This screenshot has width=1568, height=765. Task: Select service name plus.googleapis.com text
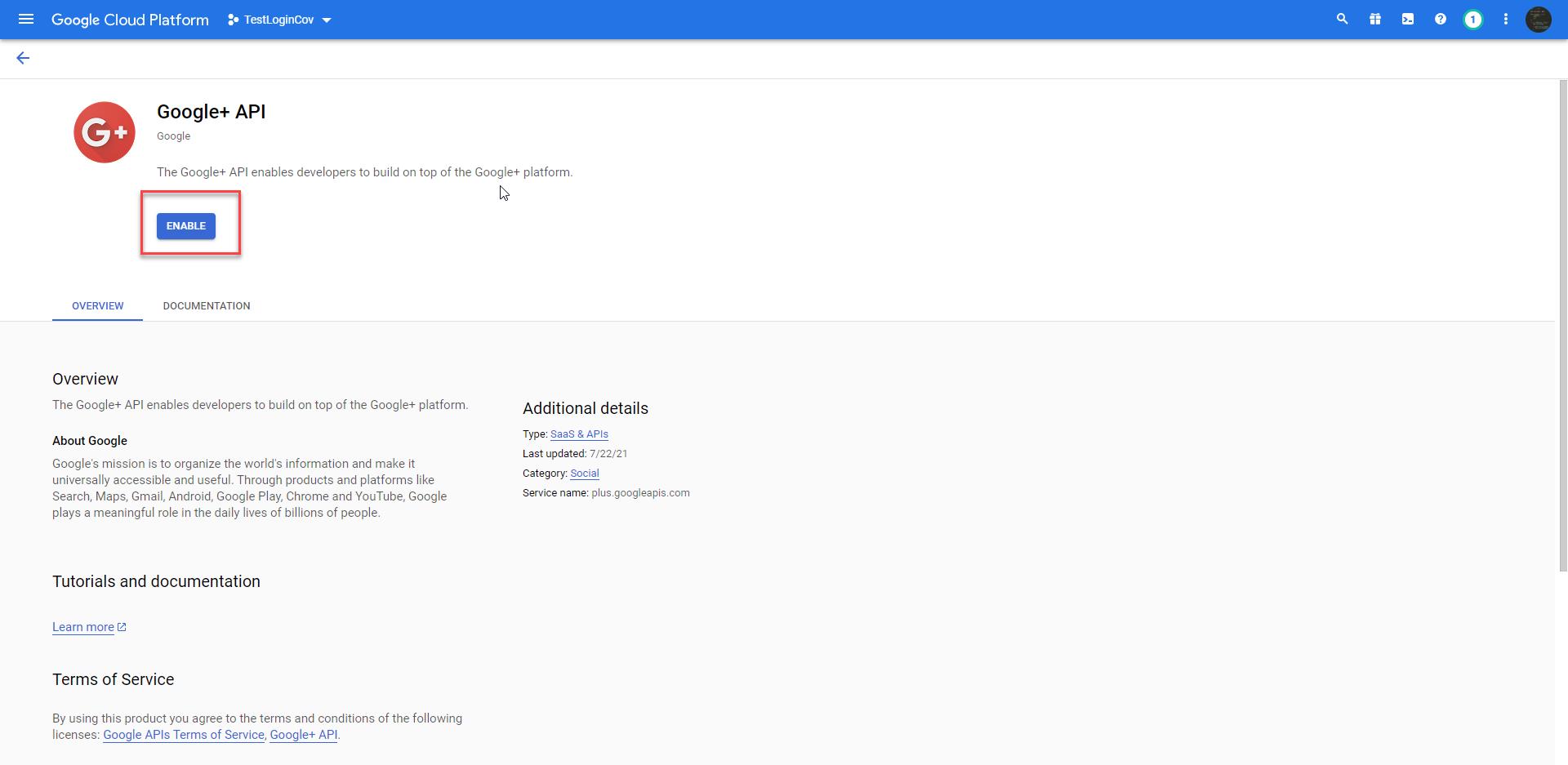(640, 493)
